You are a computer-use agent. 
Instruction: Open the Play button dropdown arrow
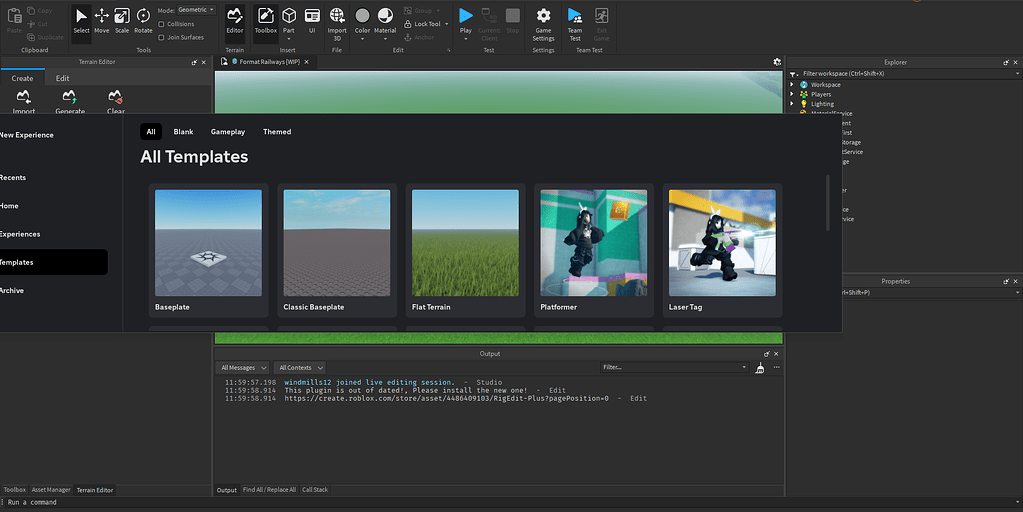click(466, 39)
